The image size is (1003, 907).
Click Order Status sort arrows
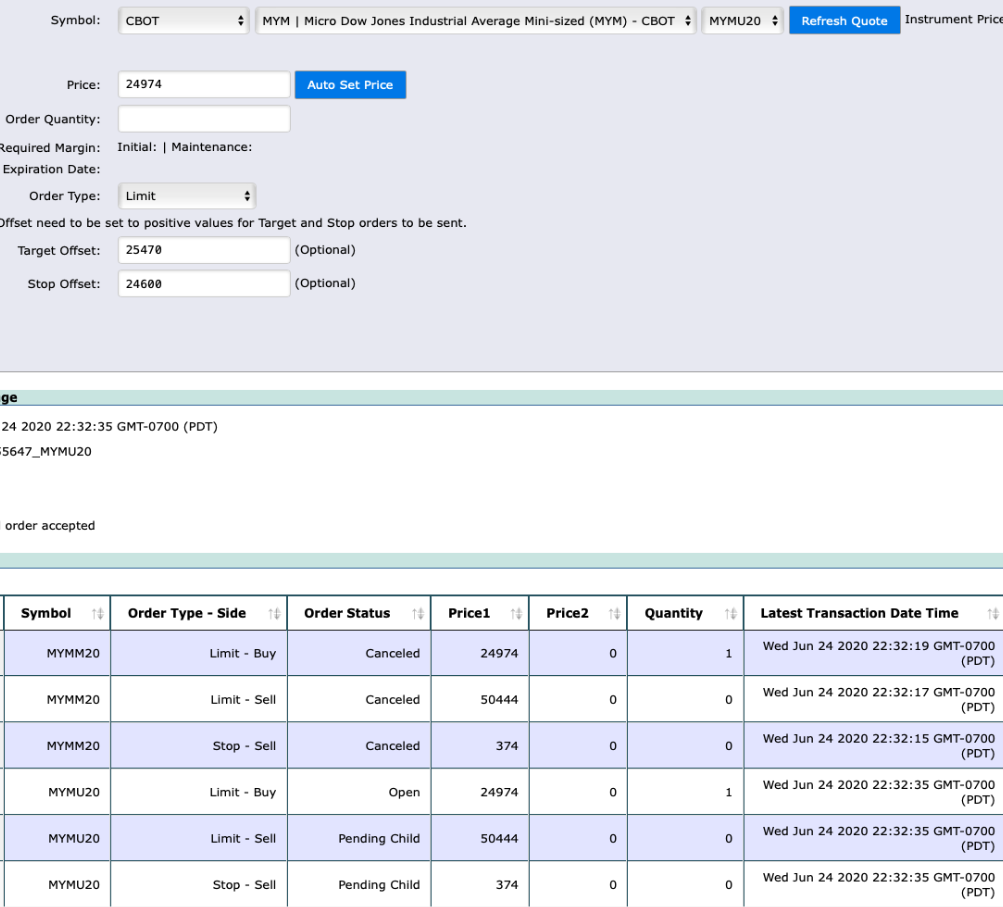417,614
